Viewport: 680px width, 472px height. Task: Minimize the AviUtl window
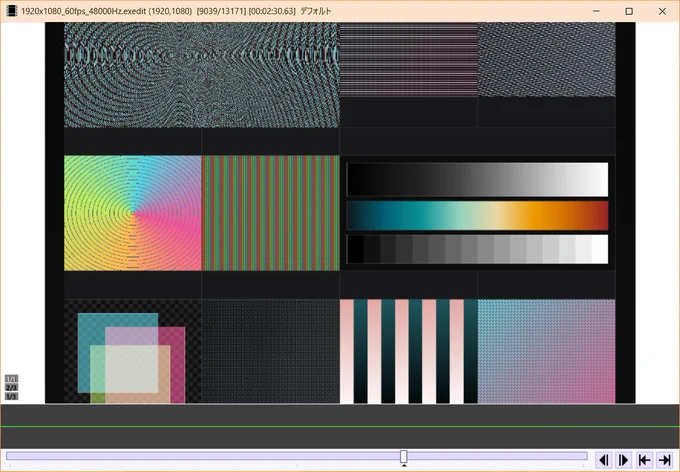pos(596,11)
